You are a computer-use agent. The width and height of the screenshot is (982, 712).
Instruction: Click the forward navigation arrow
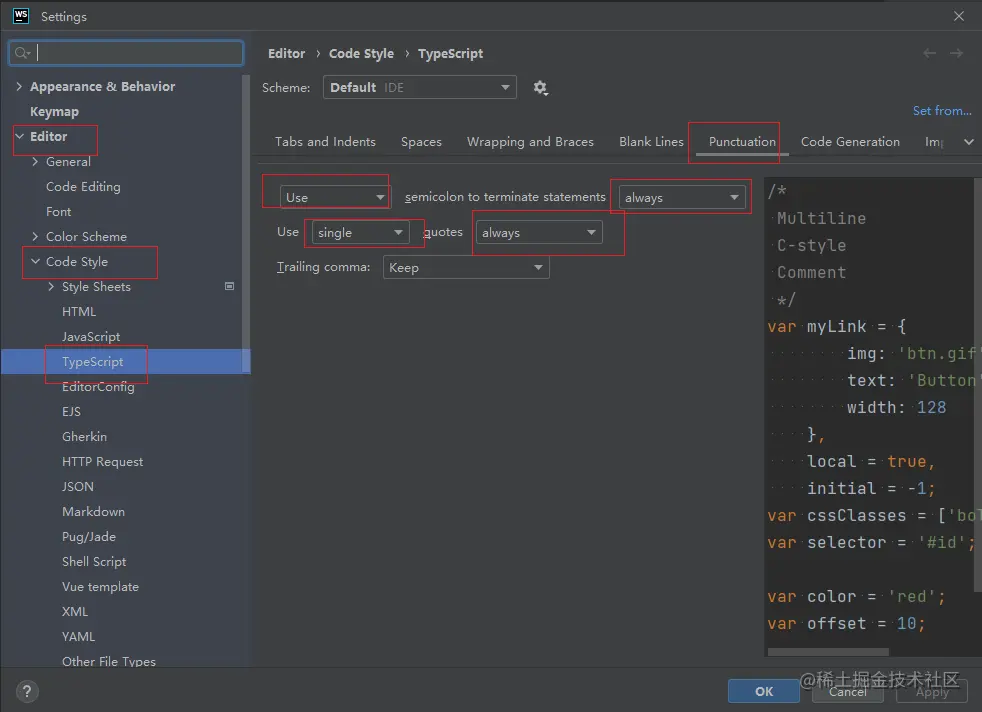[x=957, y=53]
